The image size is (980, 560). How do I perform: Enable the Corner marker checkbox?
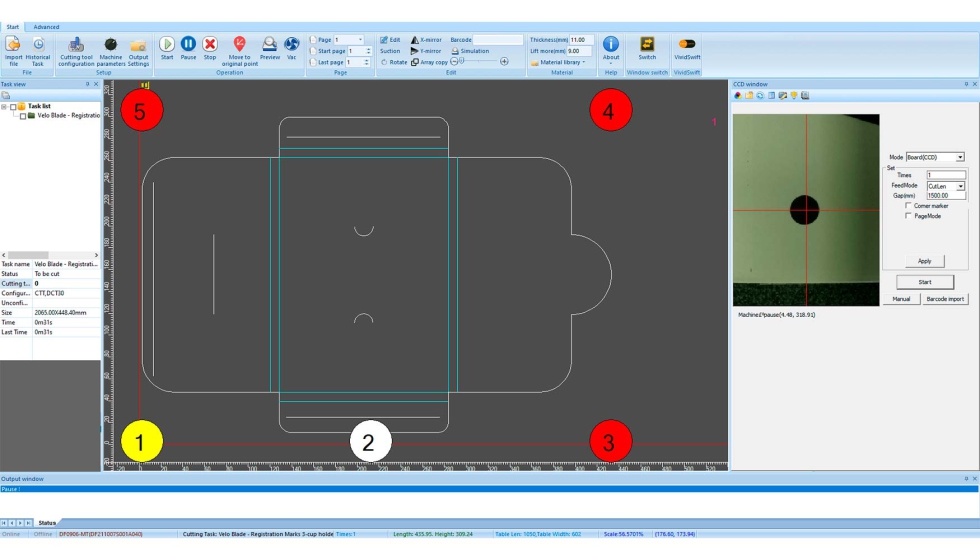tap(908, 206)
